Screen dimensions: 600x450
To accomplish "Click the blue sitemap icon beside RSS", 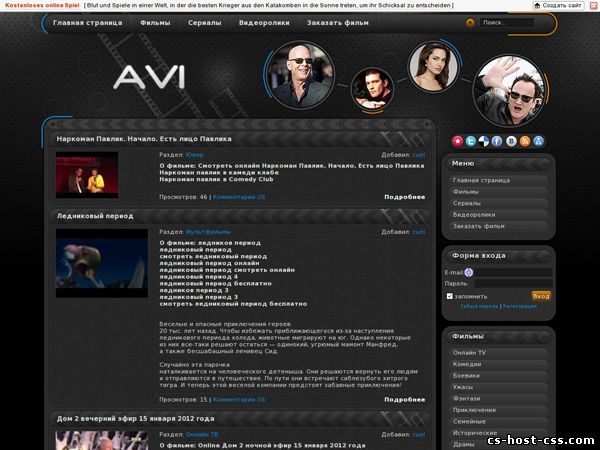I will point(538,141).
